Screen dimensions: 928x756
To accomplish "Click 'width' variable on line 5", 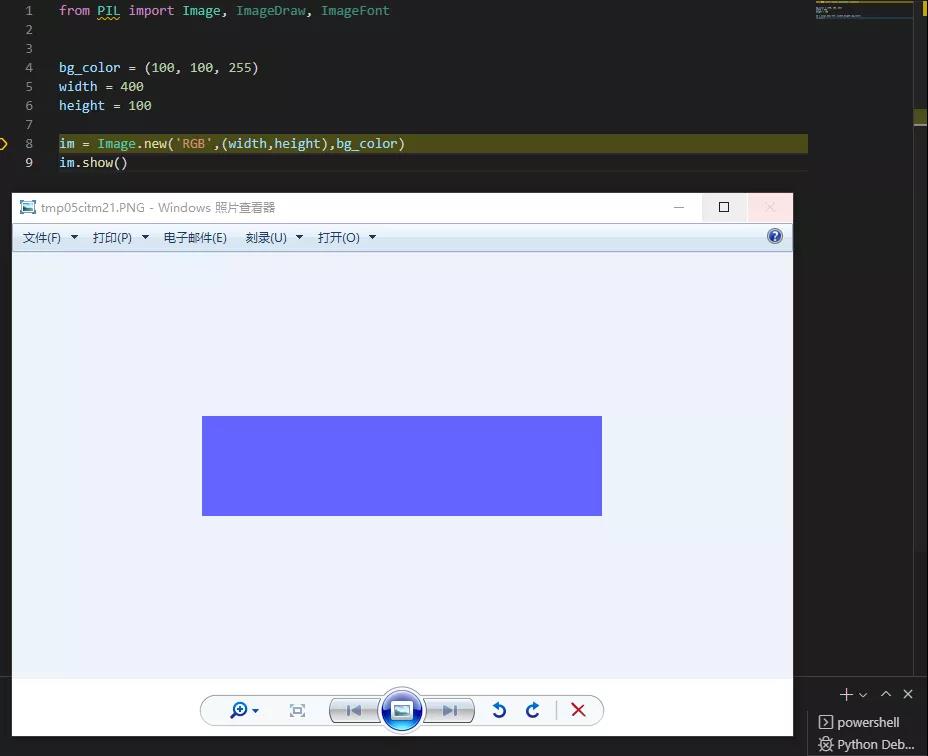I will [x=78, y=86].
